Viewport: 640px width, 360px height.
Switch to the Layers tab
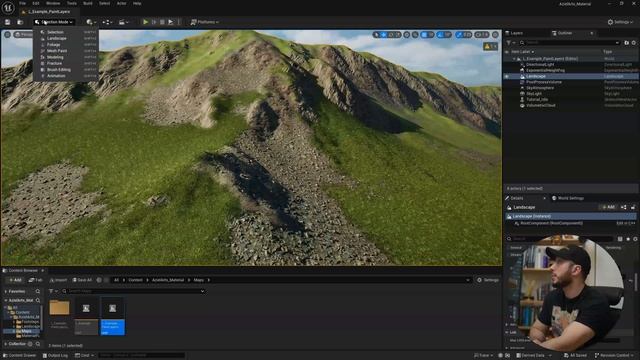pyautogui.click(x=514, y=33)
